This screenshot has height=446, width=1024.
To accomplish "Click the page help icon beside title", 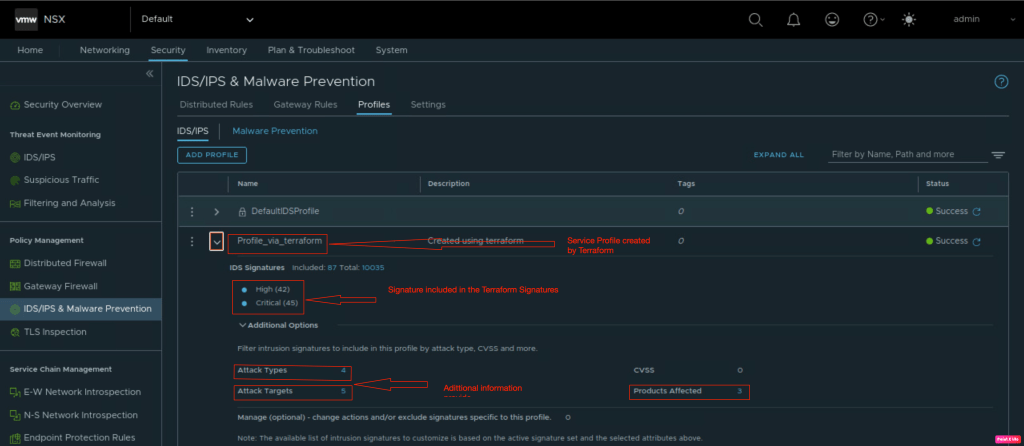I will 1001,82.
